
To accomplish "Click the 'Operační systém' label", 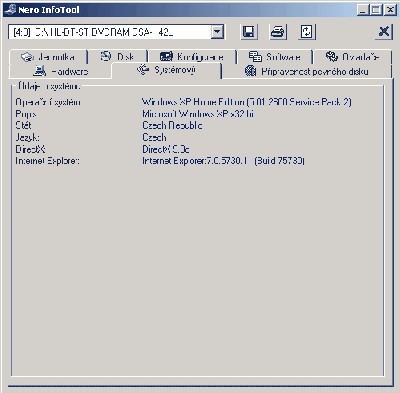I will coord(48,102).
